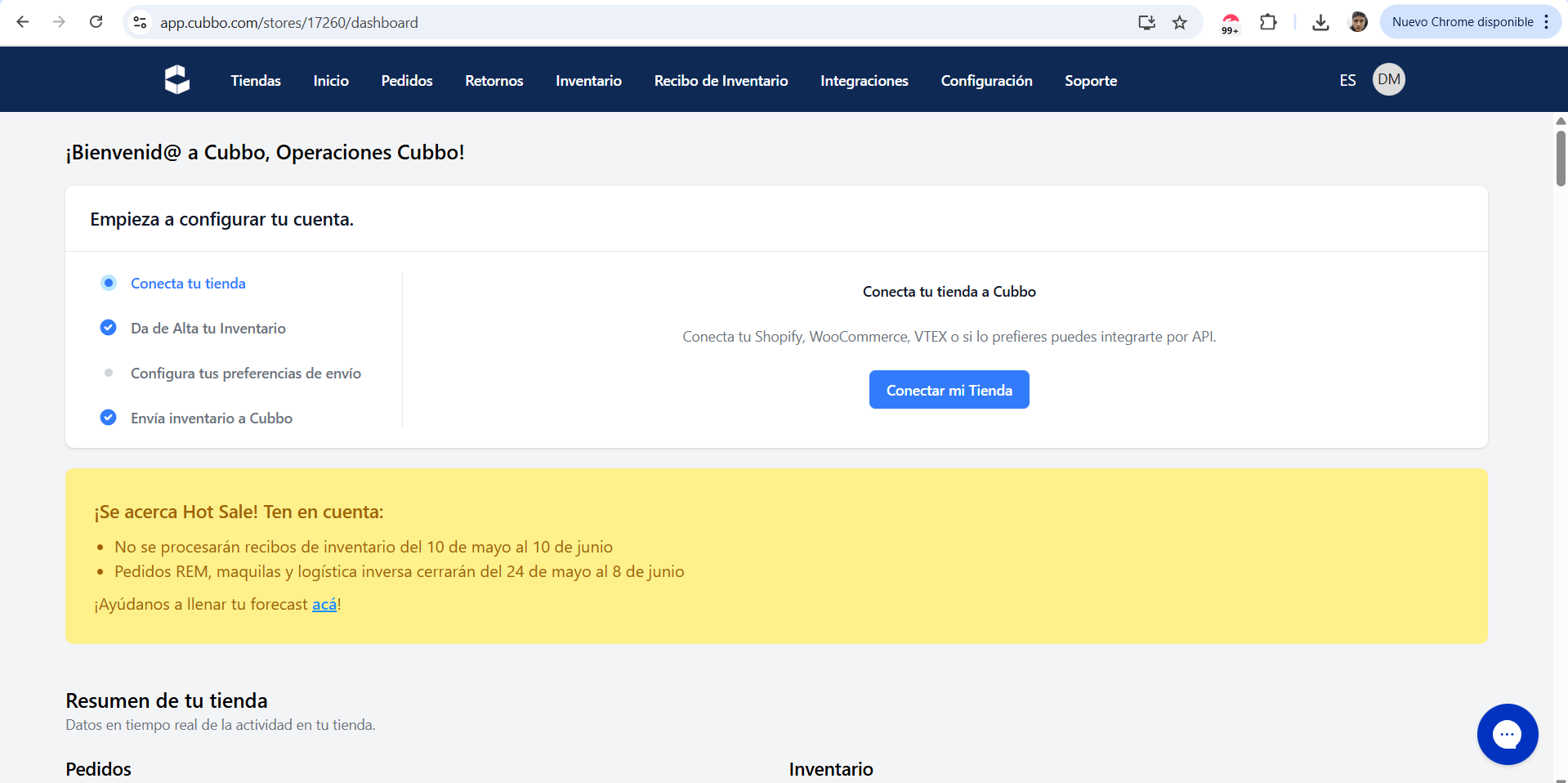
Task: Open the Retornos section
Action: pyautogui.click(x=494, y=80)
